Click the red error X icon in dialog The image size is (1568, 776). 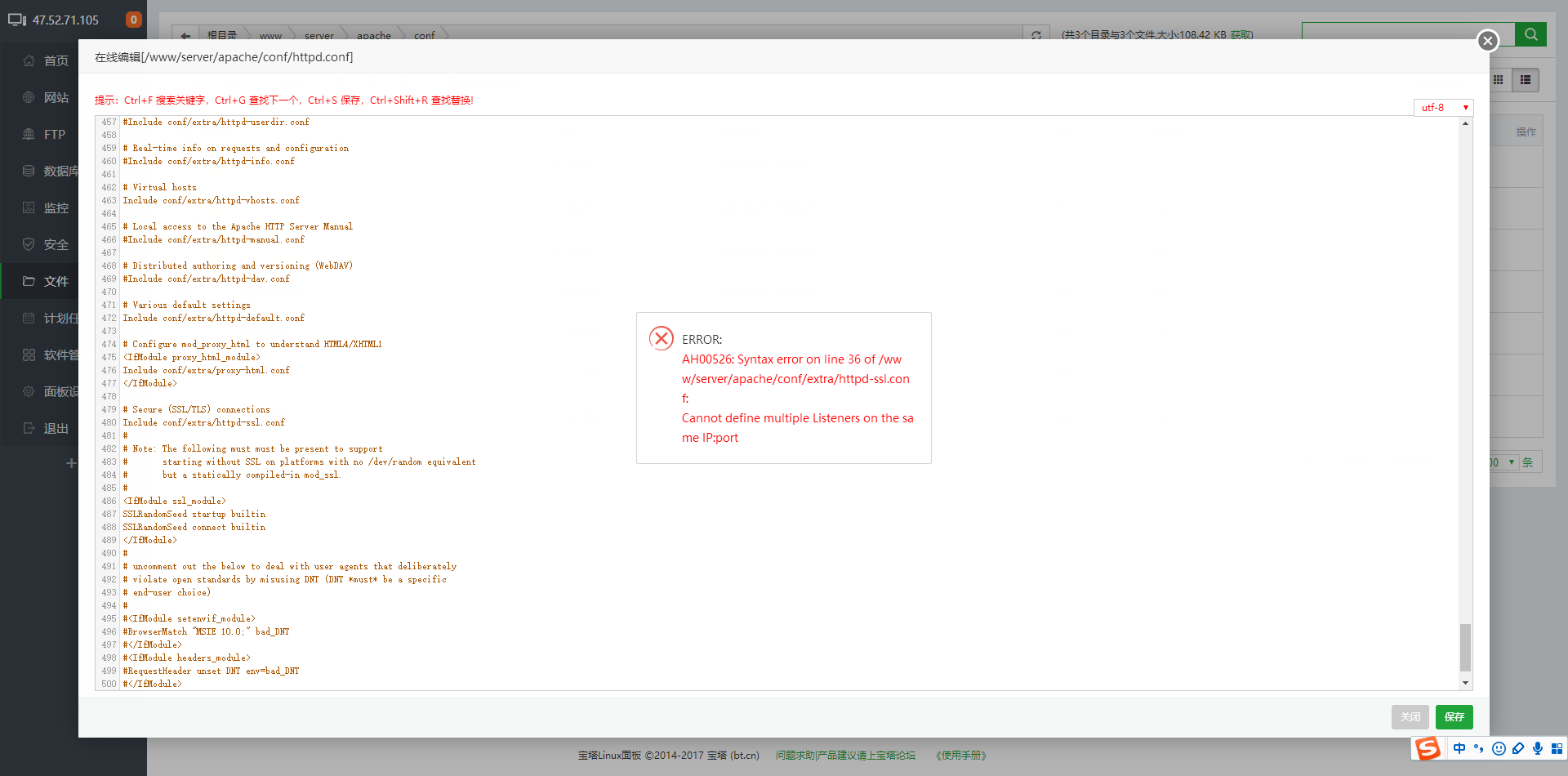[661, 338]
